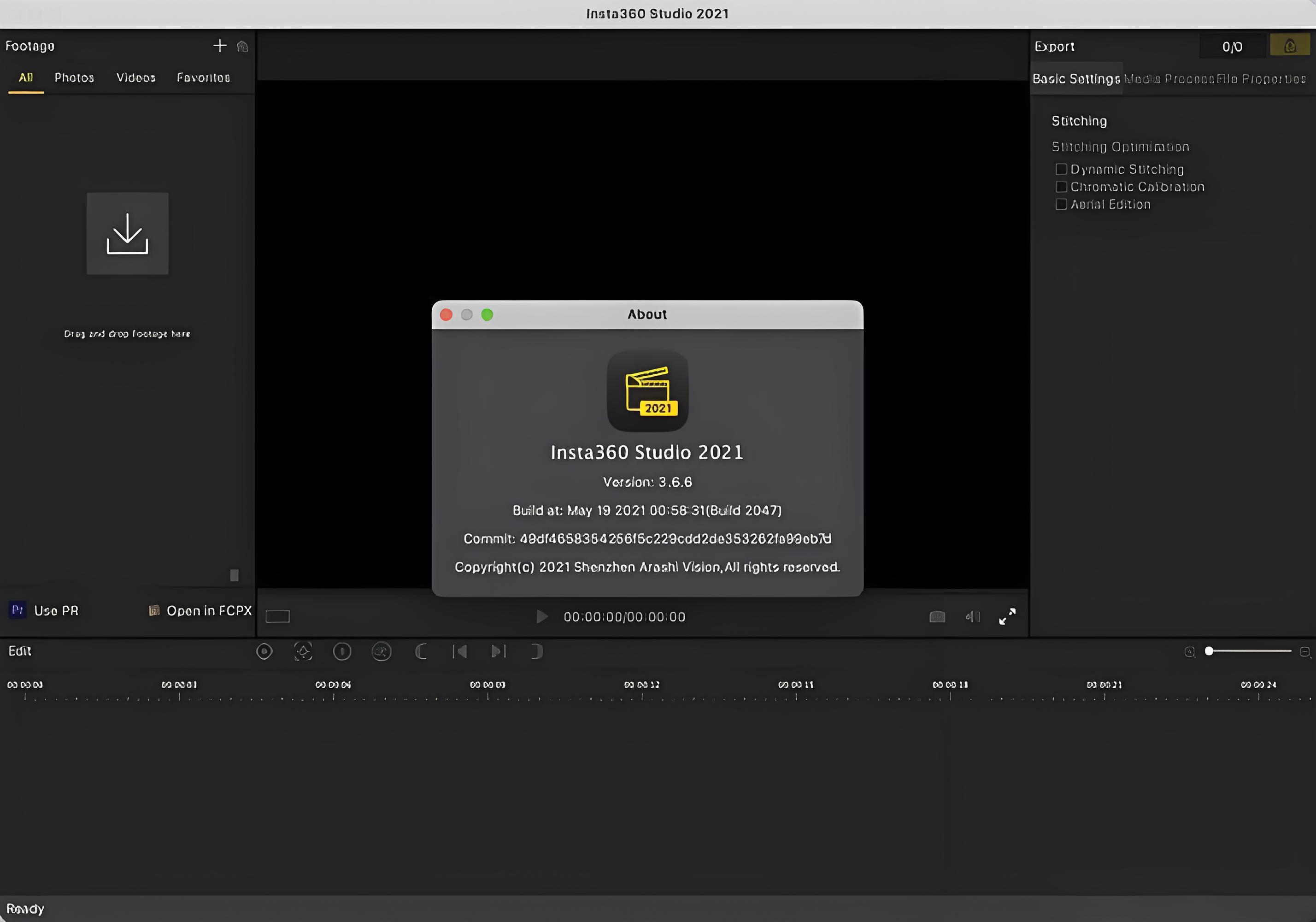
Task: Switch to the Photos footage tab
Action: coord(74,77)
